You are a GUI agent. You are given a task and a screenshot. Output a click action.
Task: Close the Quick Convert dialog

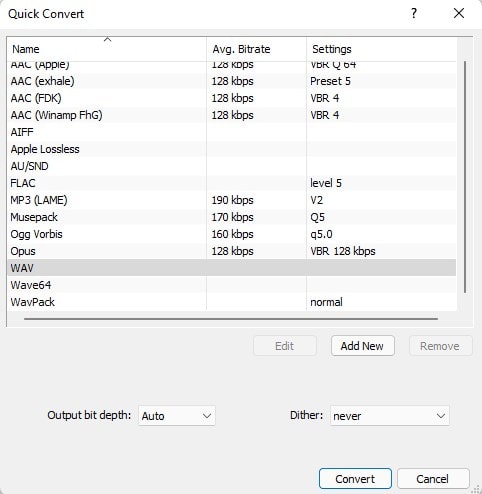point(459,13)
